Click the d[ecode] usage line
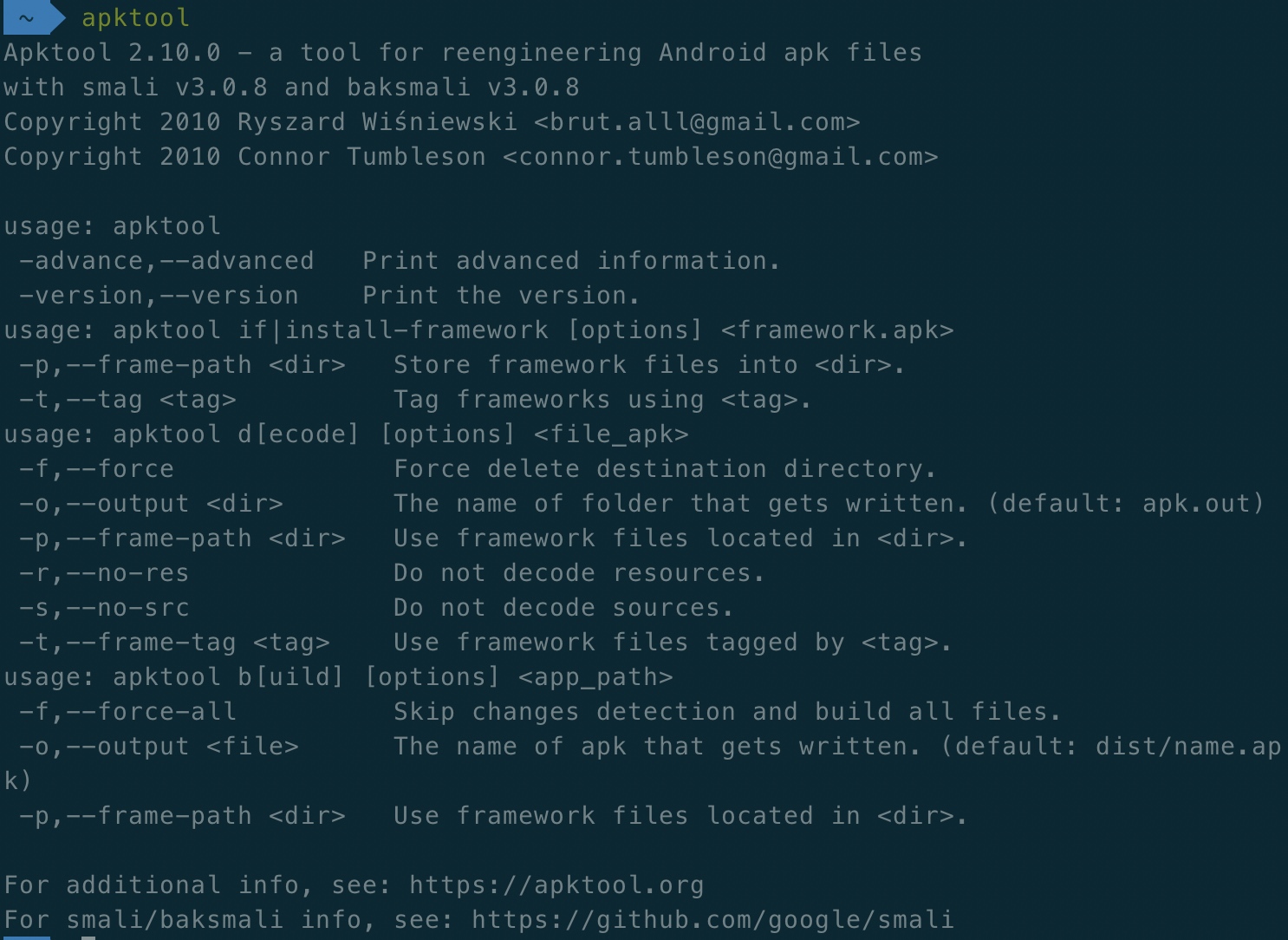Screen dimensions: 1288x940 point(346,434)
